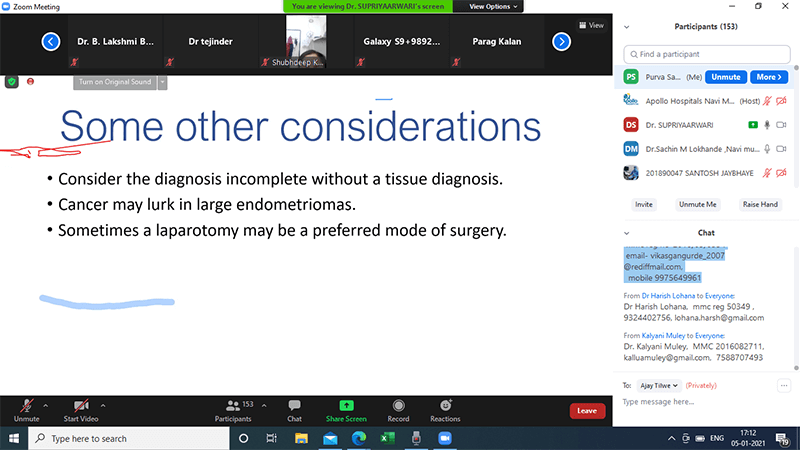This screenshot has height=450, width=800.
Task: Open the Chat panel icon
Action: pyautogui.click(x=295, y=410)
